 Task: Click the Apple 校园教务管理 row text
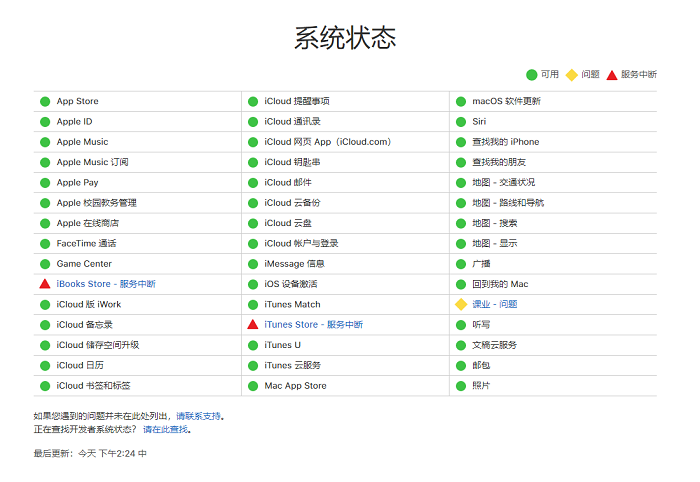pos(96,203)
